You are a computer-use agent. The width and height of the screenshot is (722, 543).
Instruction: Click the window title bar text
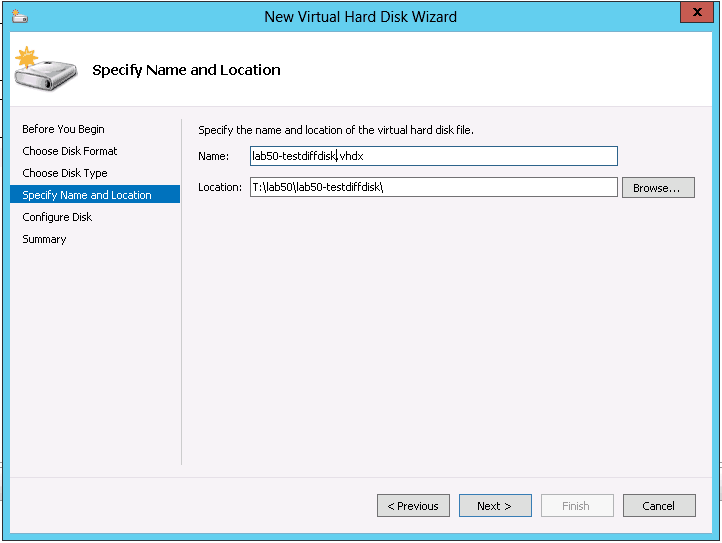tap(360, 16)
